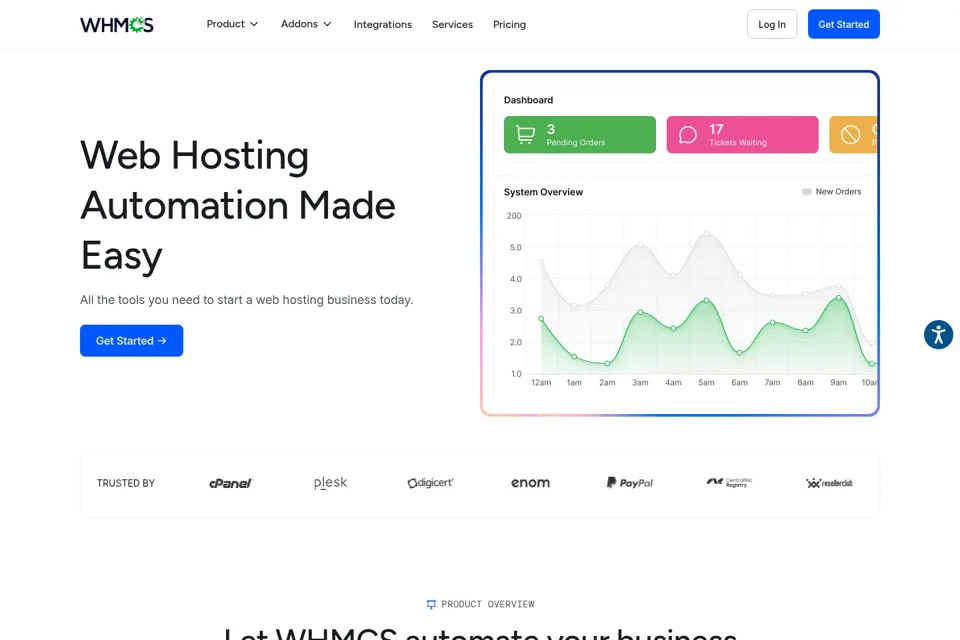Click the "5am" chart axis label
This screenshot has height=640, width=960.
click(x=706, y=383)
